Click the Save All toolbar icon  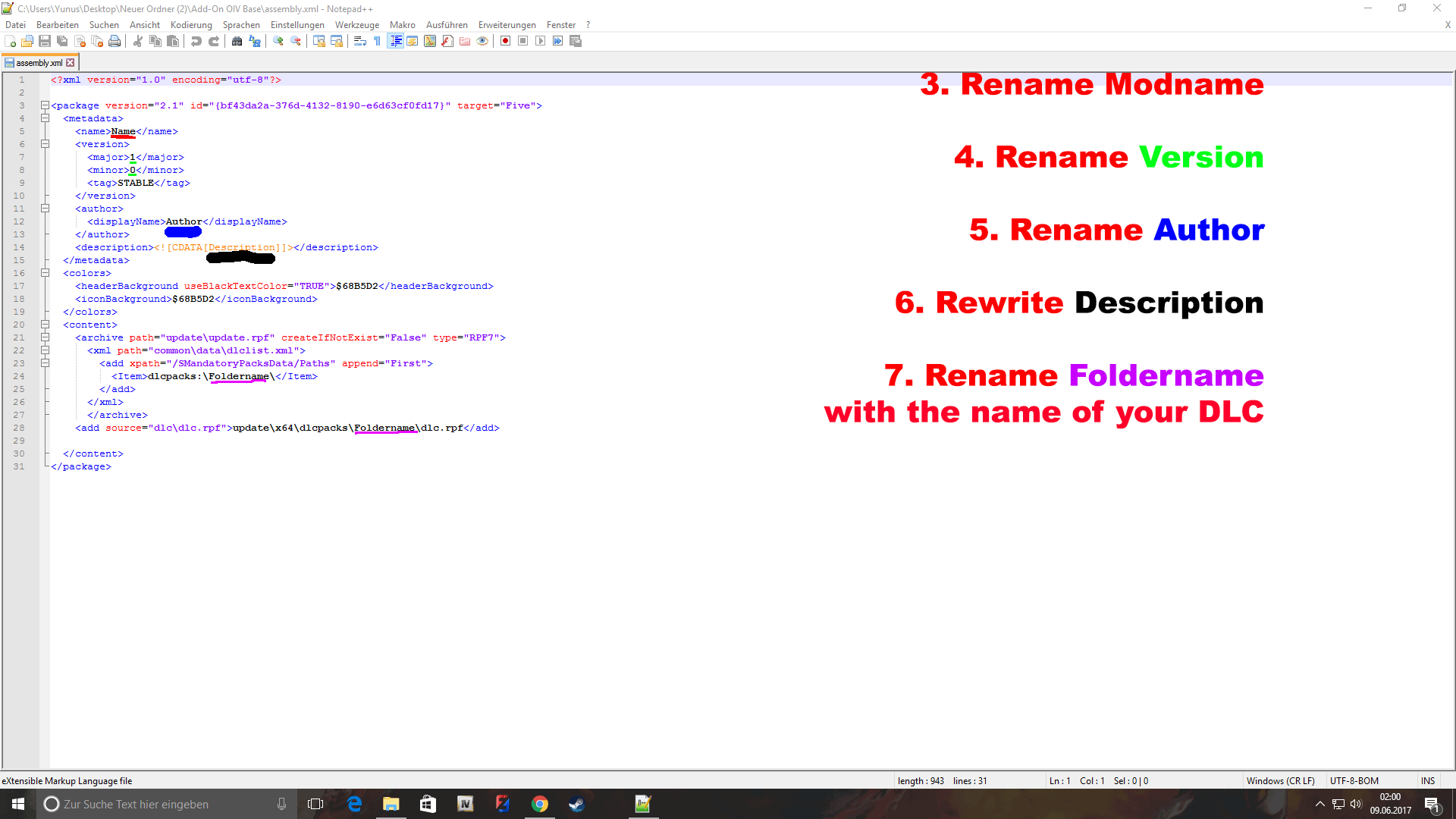pyautogui.click(x=62, y=41)
